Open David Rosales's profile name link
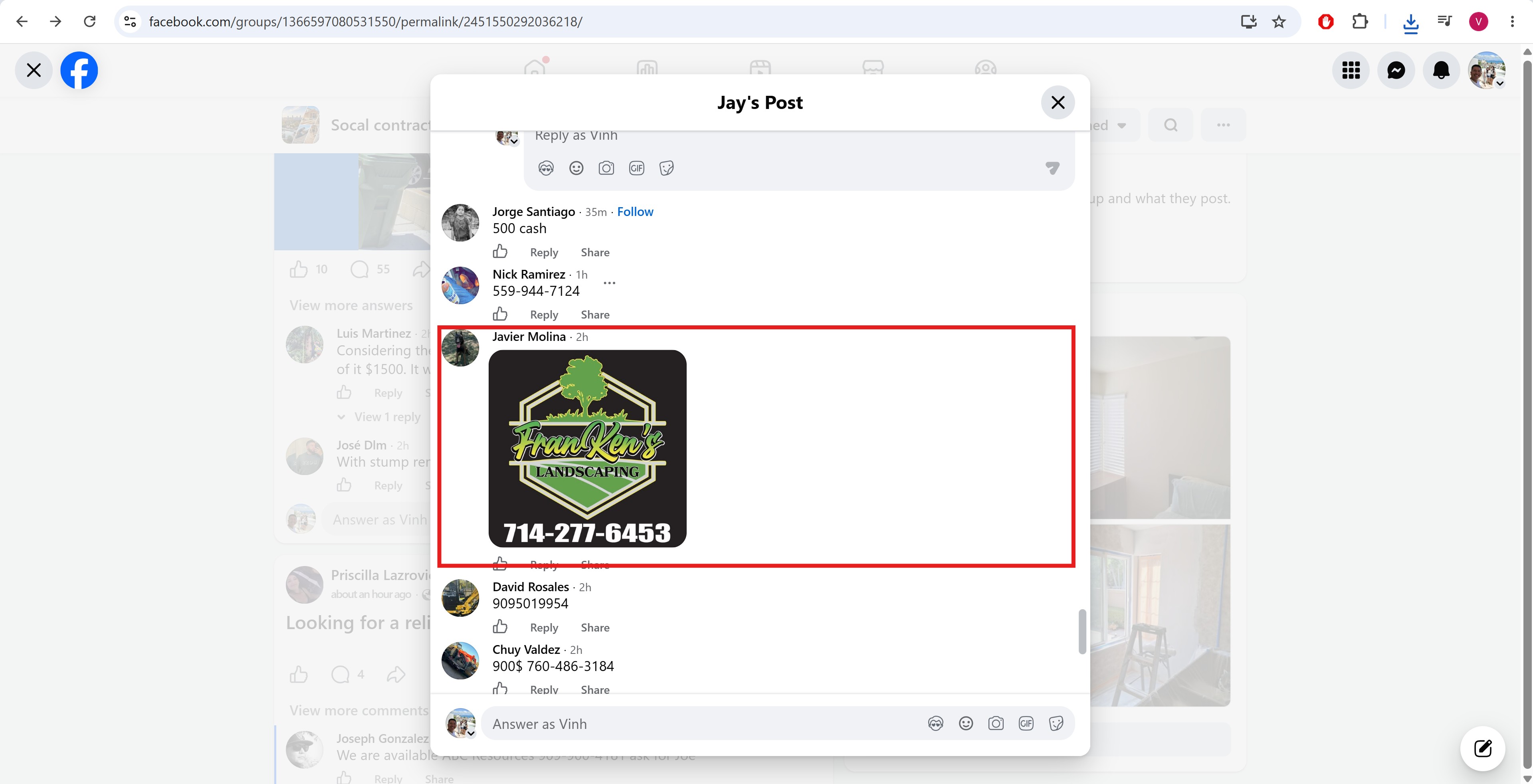1533x784 pixels. click(x=531, y=587)
